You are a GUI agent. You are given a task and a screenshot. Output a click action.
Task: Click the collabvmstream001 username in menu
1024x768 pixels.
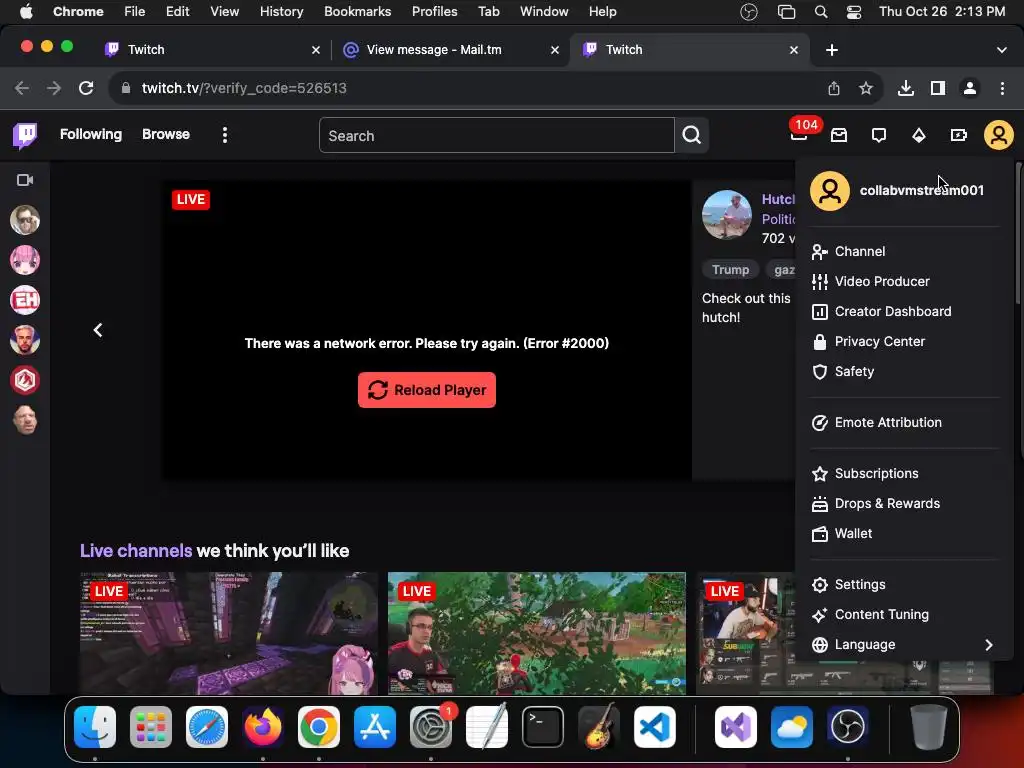(921, 191)
